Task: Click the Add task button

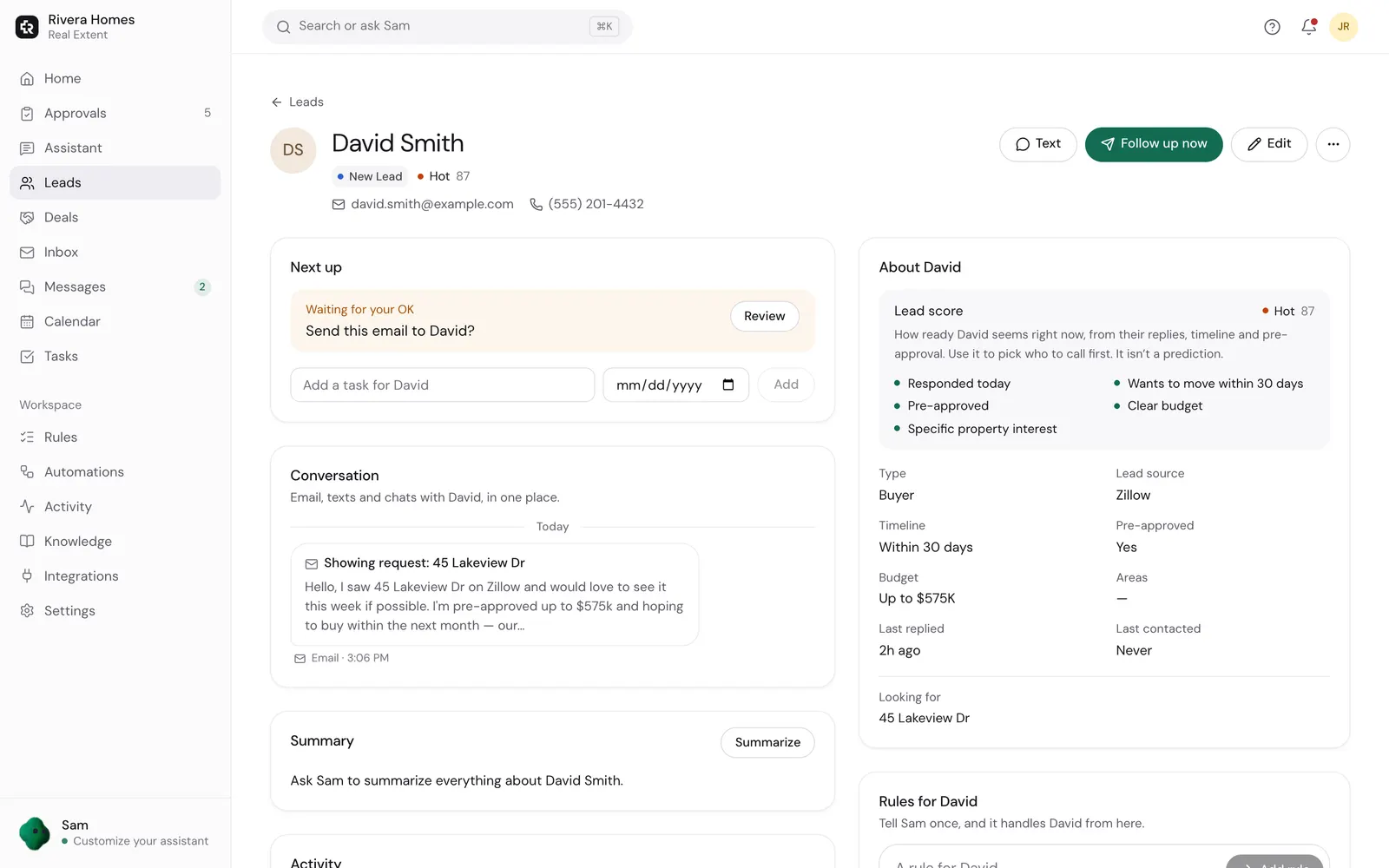Action: click(786, 385)
